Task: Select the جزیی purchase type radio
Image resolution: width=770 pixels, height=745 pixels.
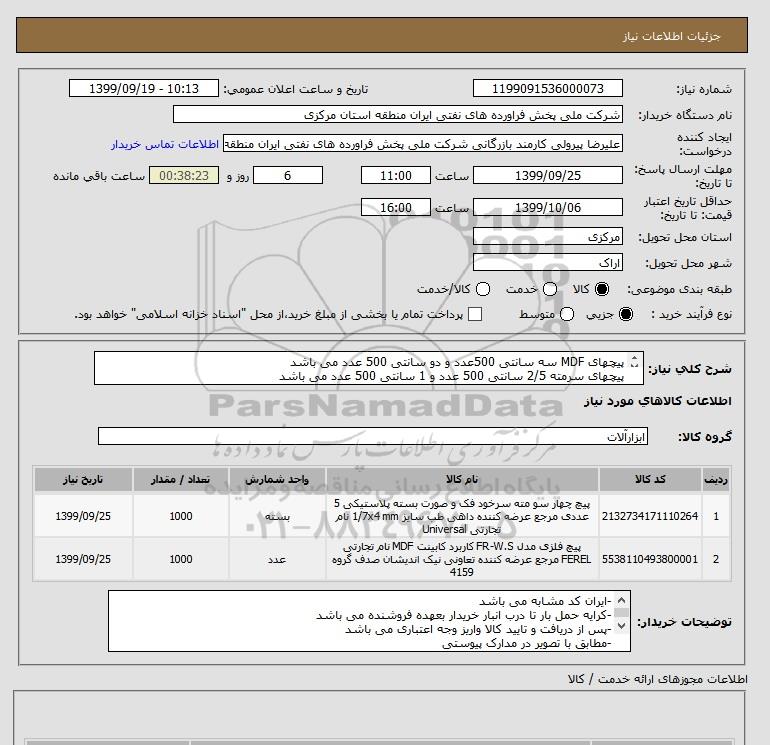Action: (x=626, y=314)
